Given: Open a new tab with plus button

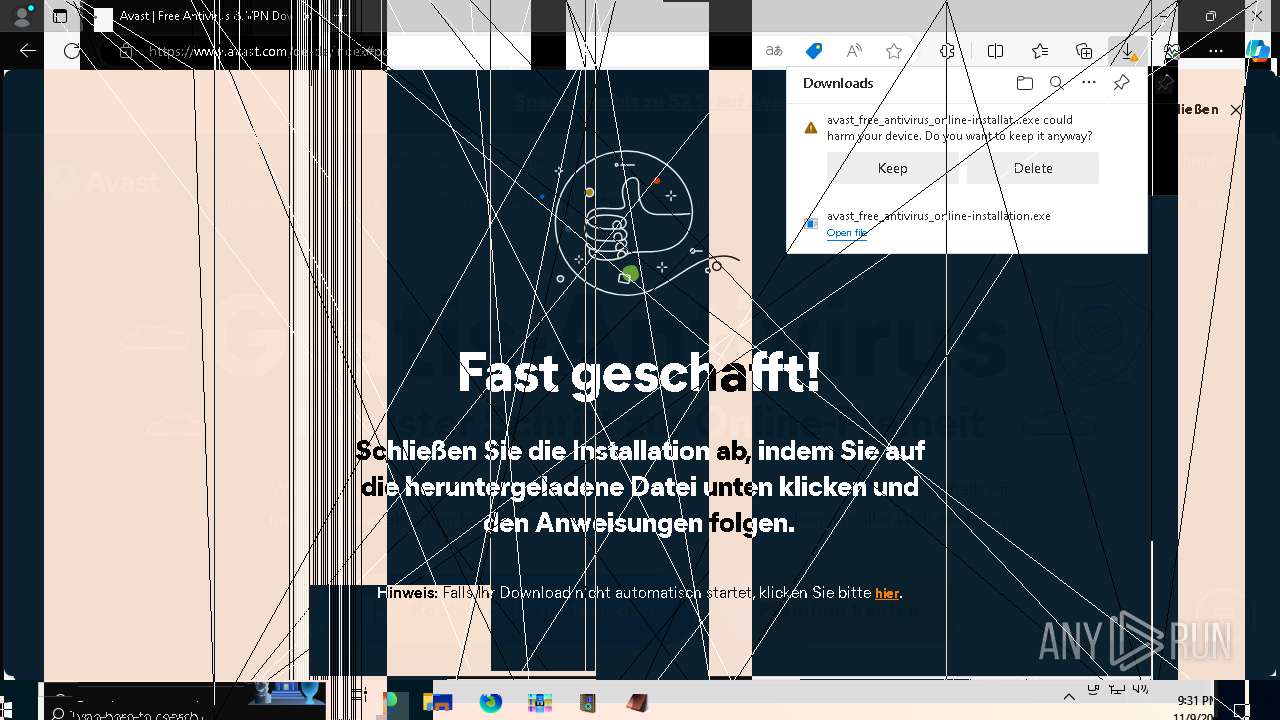Looking at the screenshot, I should [x=340, y=16].
